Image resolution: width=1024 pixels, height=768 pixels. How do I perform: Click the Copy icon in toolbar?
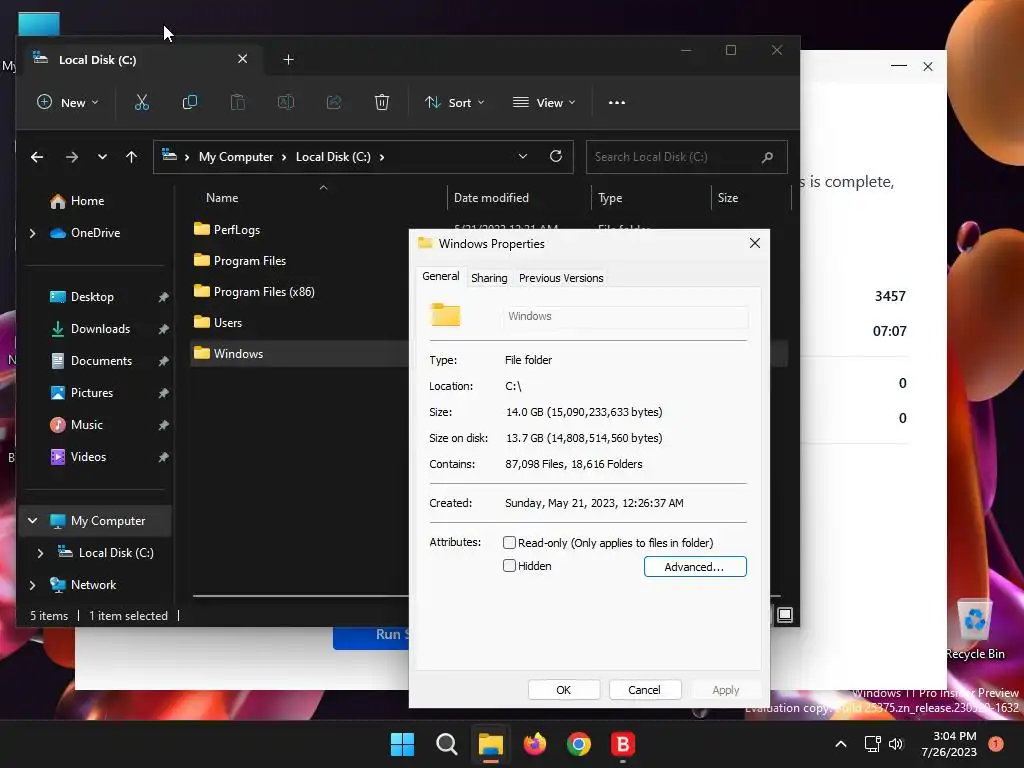pyautogui.click(x=189, y=103)
